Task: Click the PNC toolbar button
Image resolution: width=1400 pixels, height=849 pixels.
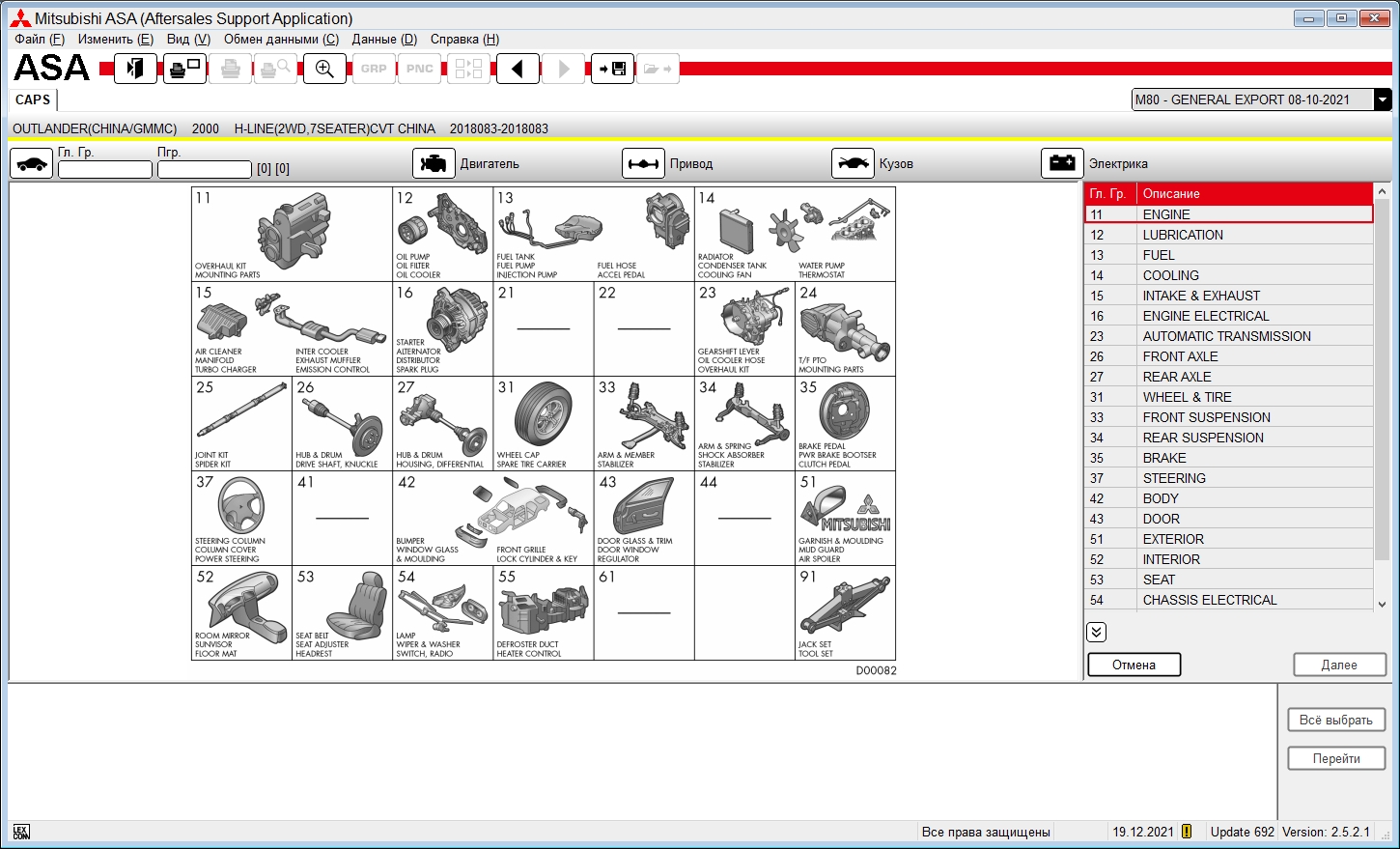Action: click(x=420, y=69)
